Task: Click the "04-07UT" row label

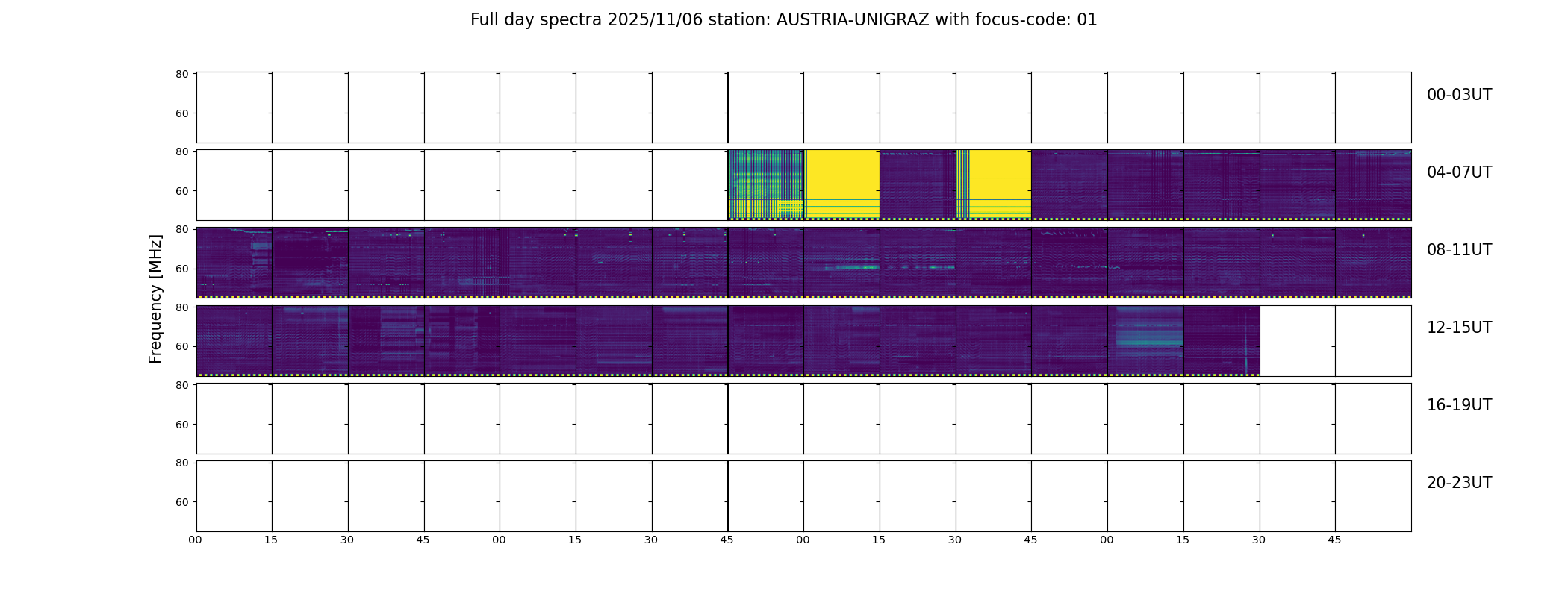Action: click(1459, 172)
